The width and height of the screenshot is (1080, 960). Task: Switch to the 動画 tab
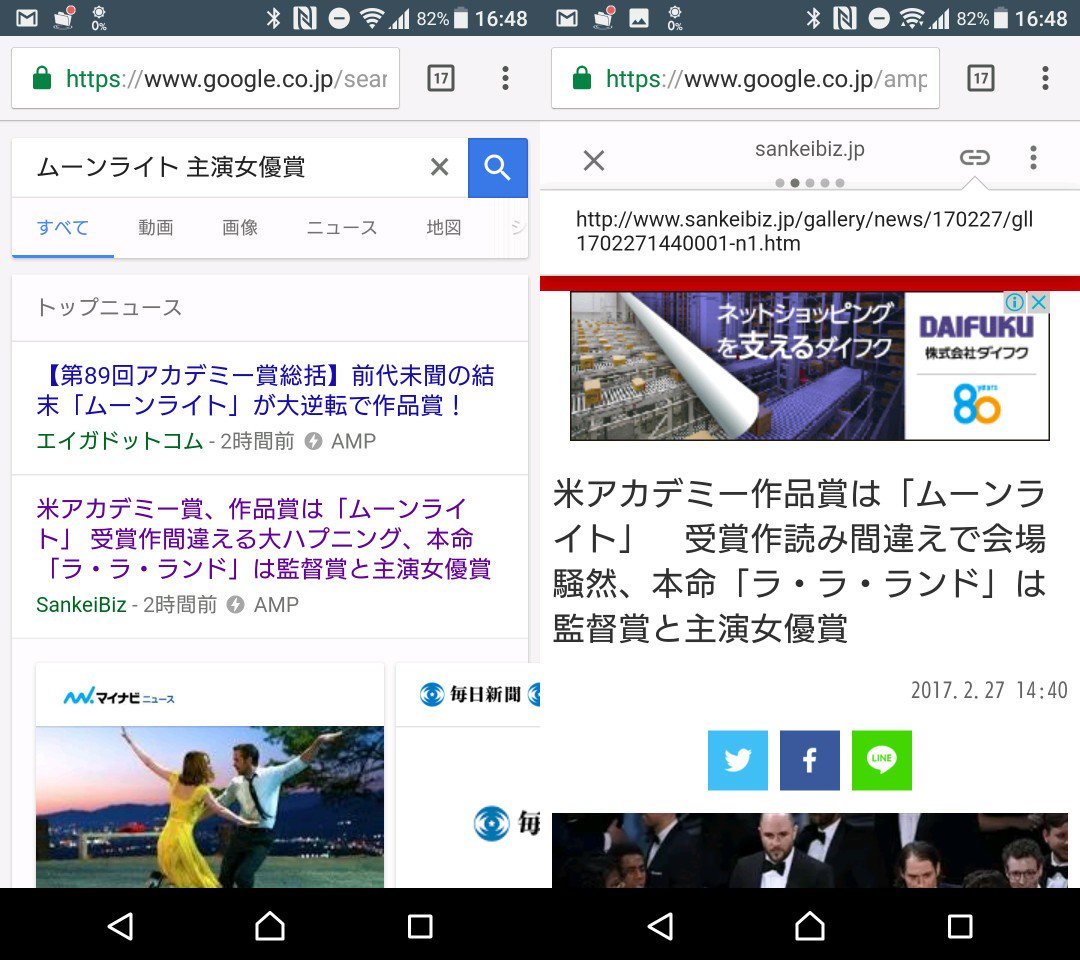(x=156, y=227)
